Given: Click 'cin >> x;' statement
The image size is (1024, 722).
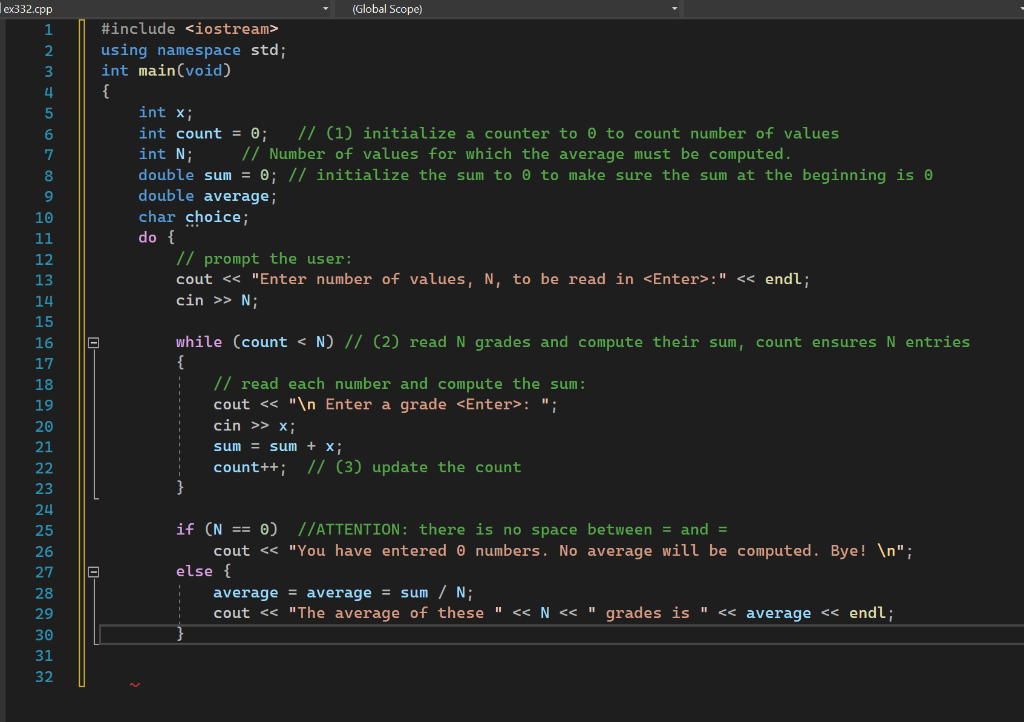Looking at the screenshot, I should pyautogui.click(x=255, y=426).
